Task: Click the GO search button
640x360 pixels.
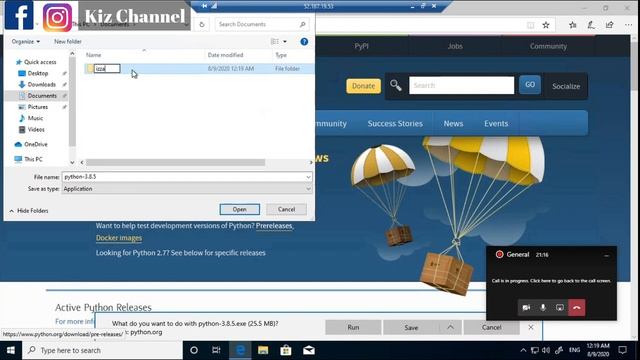Action: [530, 84]
